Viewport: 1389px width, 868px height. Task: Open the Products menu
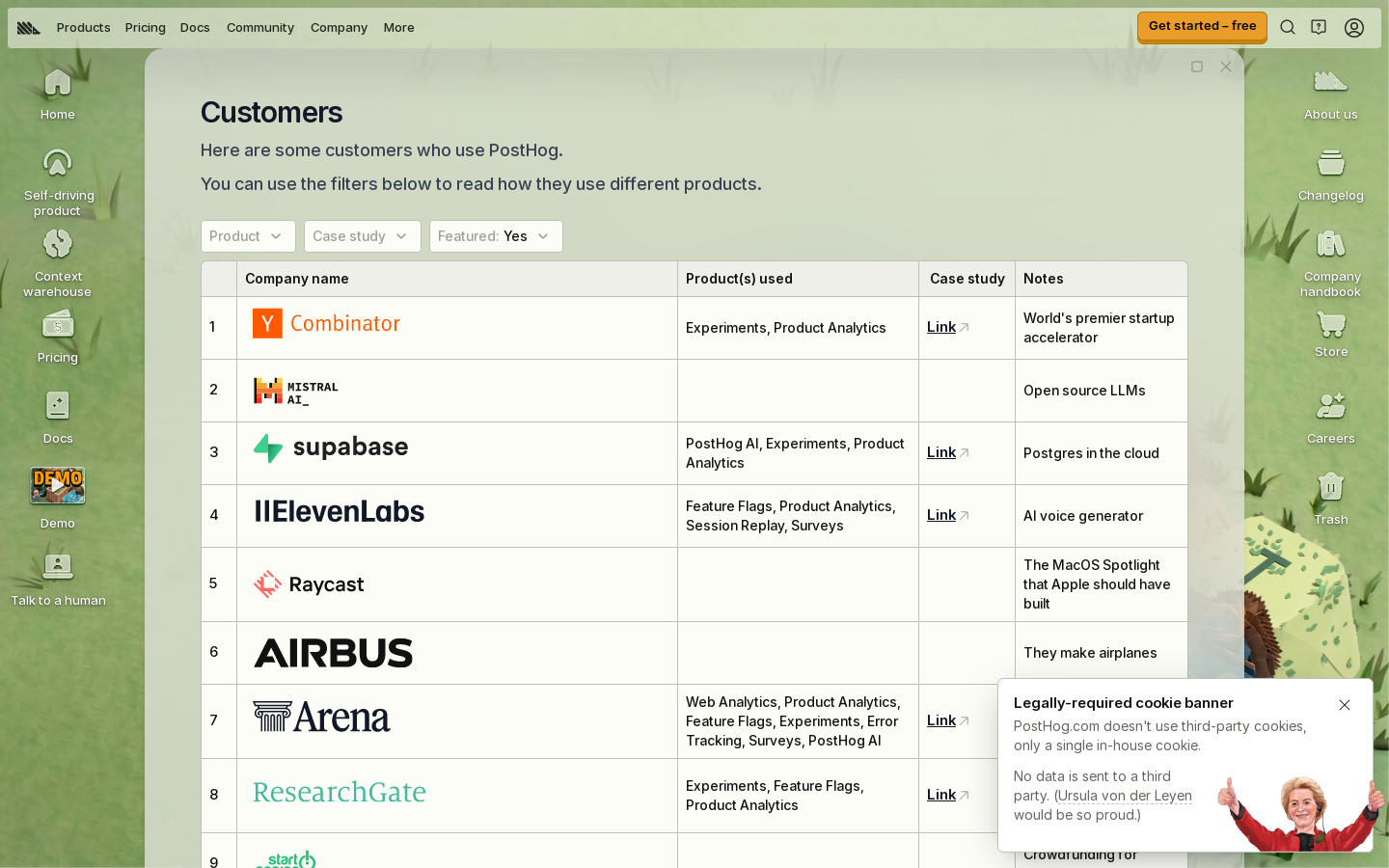pos(83,28)
